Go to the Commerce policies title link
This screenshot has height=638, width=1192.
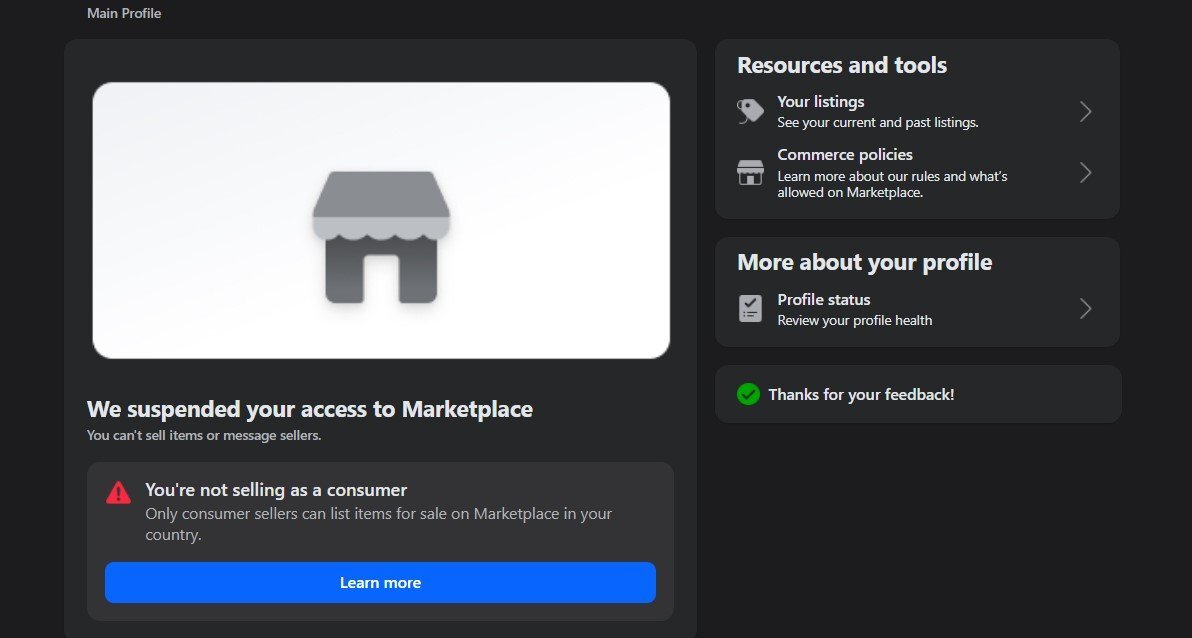click(845, 155)
